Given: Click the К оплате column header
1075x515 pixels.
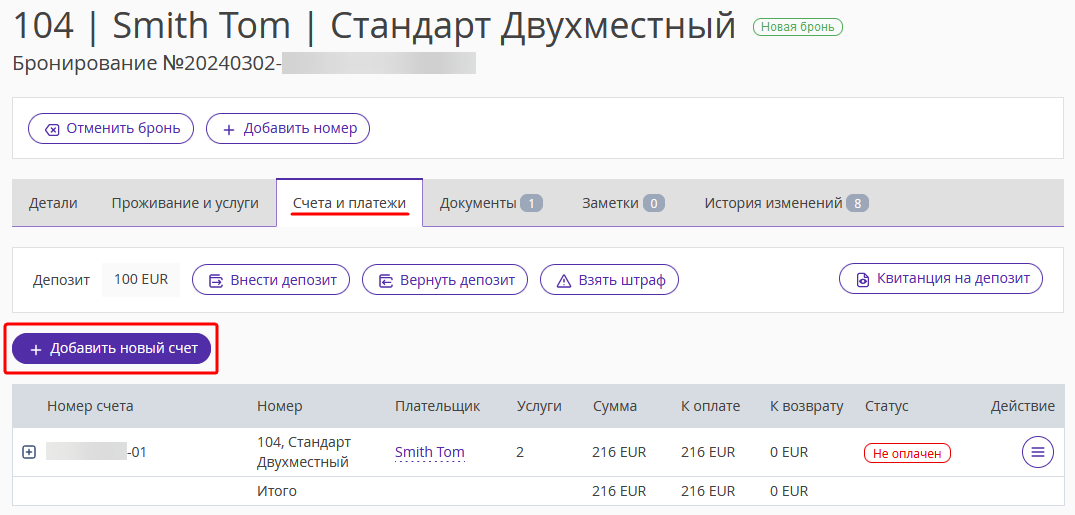Looking at the screenshot, I should click(710, 406).
